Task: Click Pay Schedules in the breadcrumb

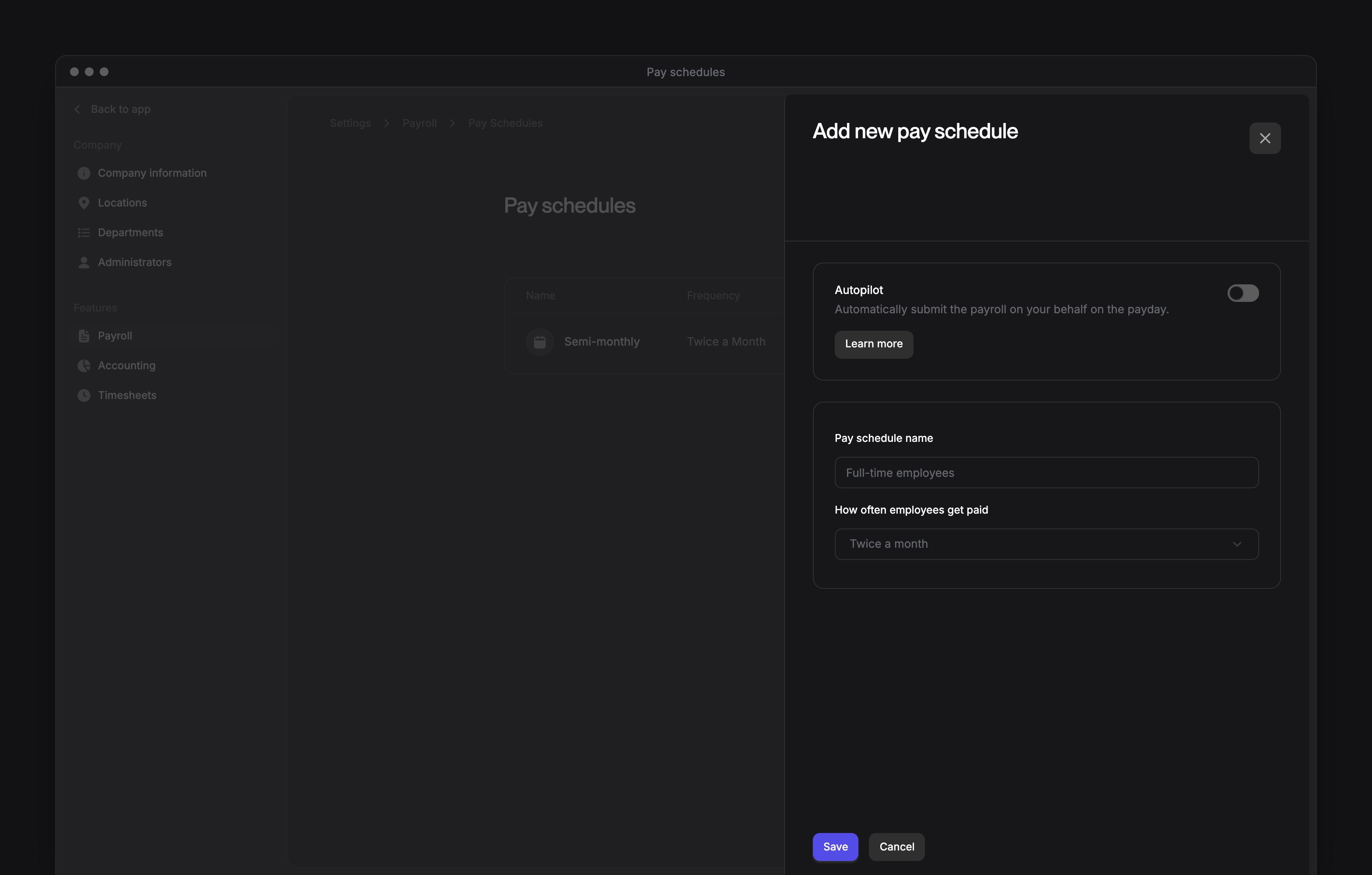Action: (505, 123)
